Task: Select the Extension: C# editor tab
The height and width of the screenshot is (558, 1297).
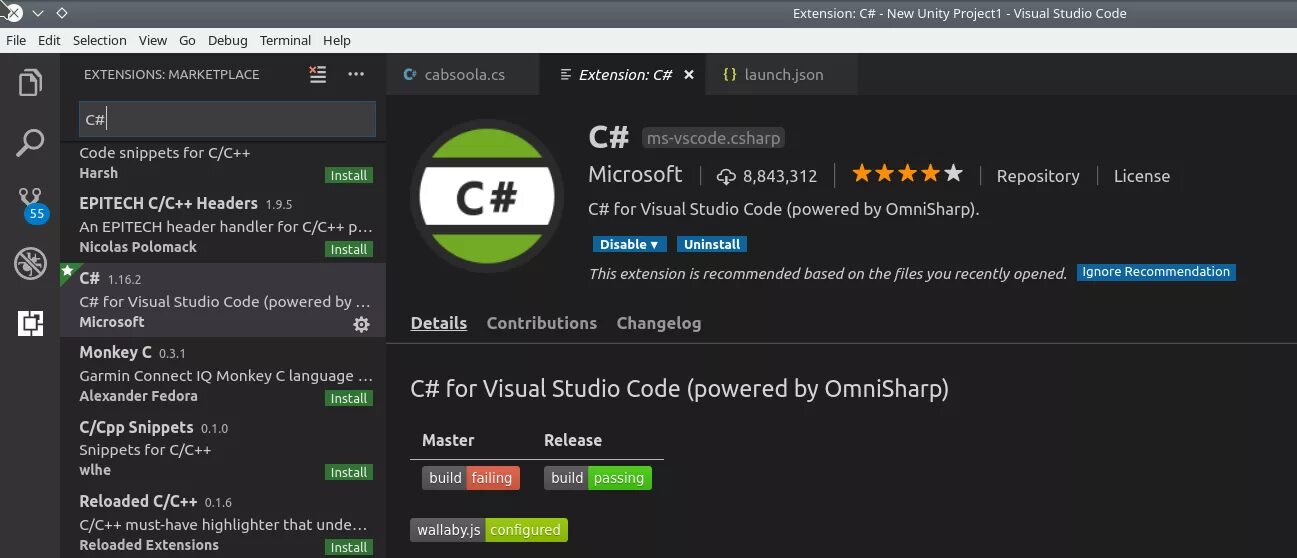Action: tap(622, 75)
